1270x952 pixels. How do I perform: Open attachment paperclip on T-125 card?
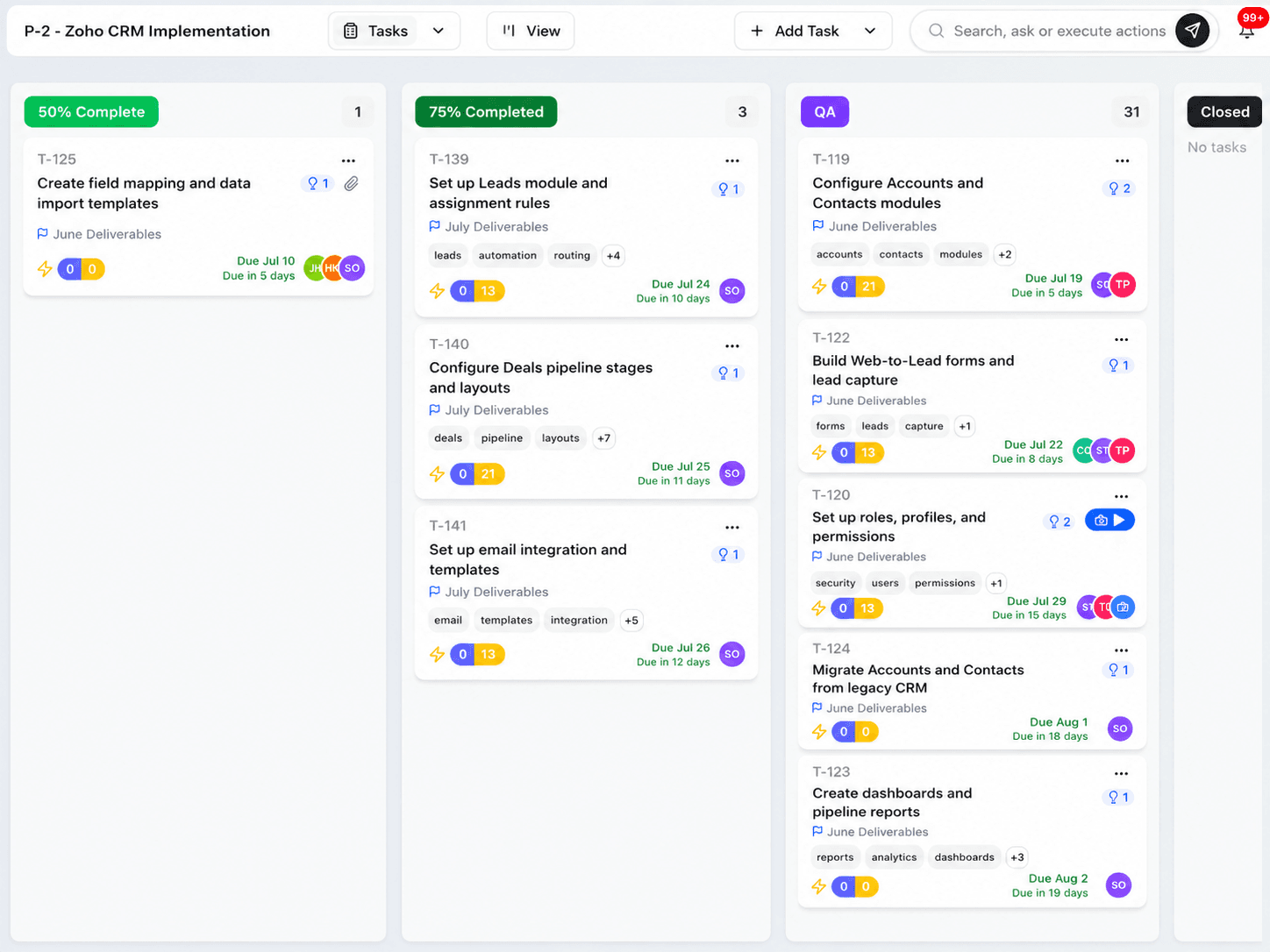click(351, 183)
